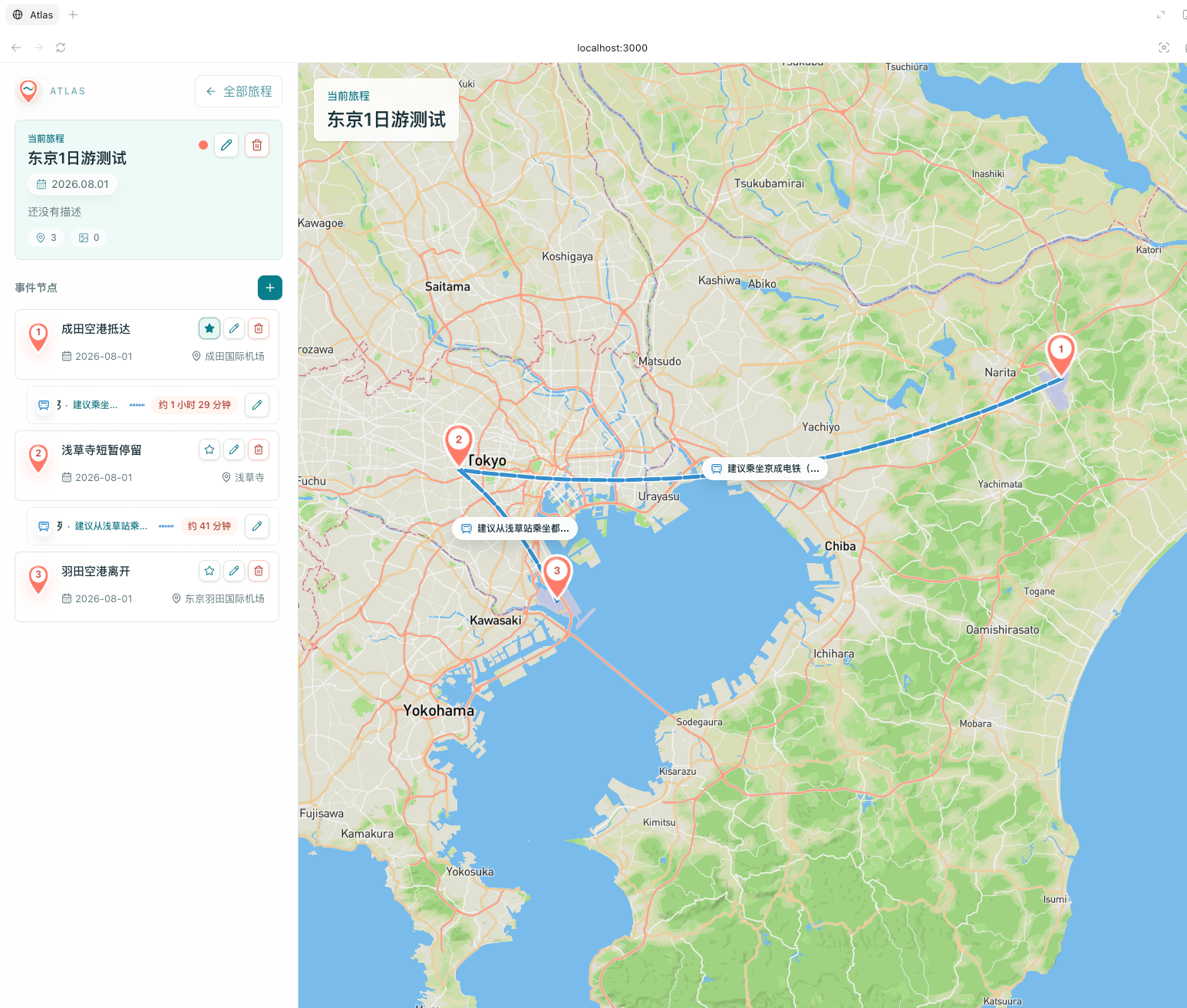Screen dimensions: 1187x1008
Task: Click the Yokohama label on the map
Action: 439,711
